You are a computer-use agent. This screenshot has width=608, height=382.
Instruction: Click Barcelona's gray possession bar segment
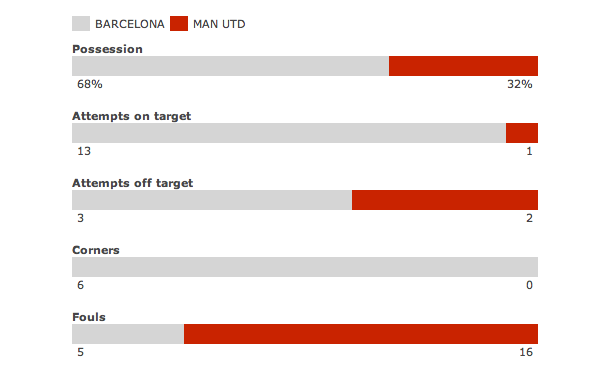click(x=230, y=66)
